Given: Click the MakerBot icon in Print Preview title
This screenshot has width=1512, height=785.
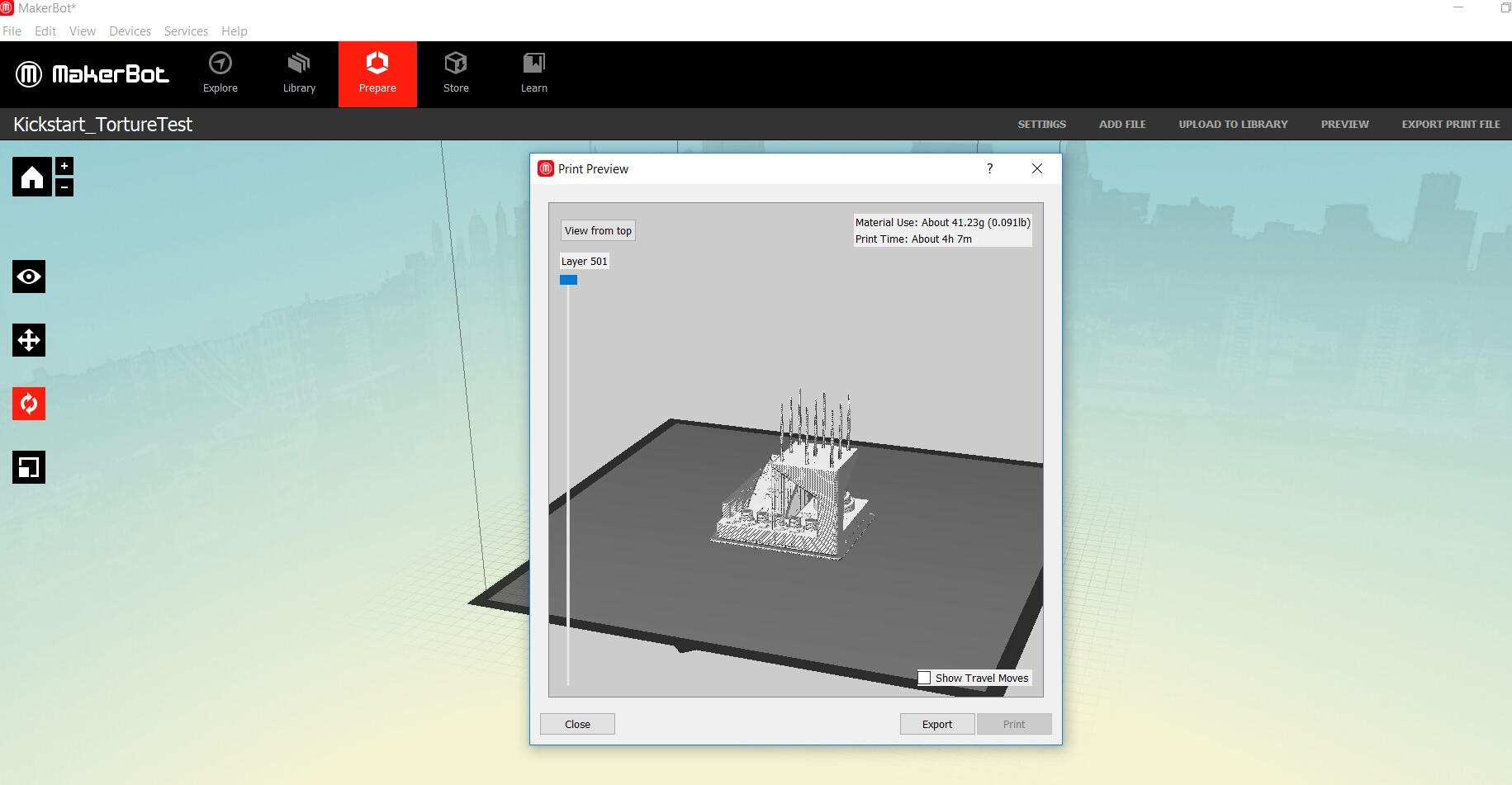Looking at the screenshot, I should 546,168.
